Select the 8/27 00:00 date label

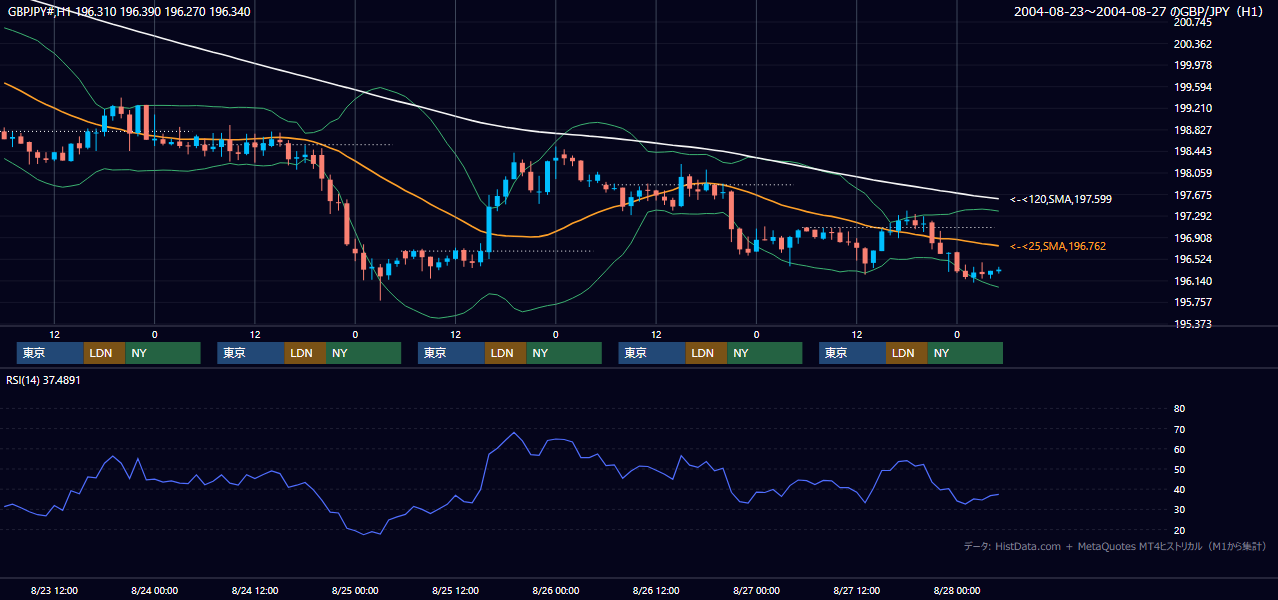(756, 590)
